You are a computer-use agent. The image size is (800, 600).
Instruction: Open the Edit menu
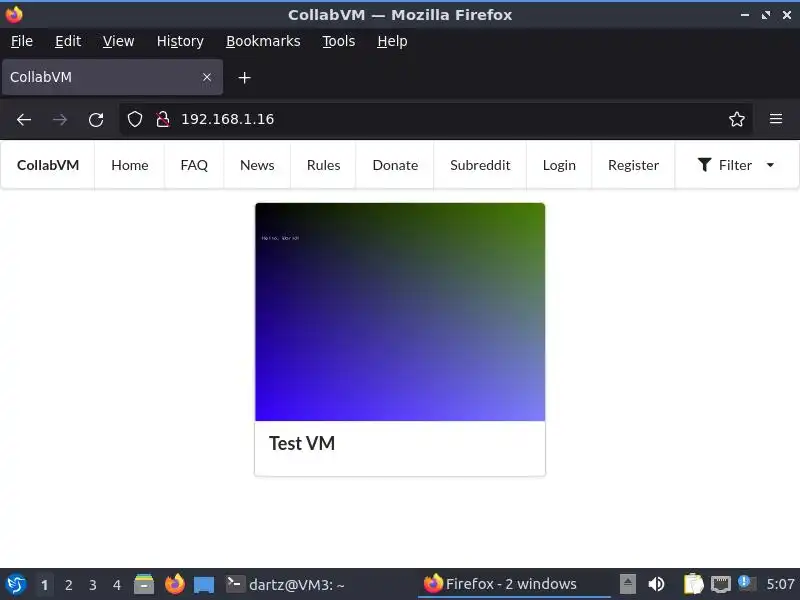pyautogui.click(x=68, y=41)
